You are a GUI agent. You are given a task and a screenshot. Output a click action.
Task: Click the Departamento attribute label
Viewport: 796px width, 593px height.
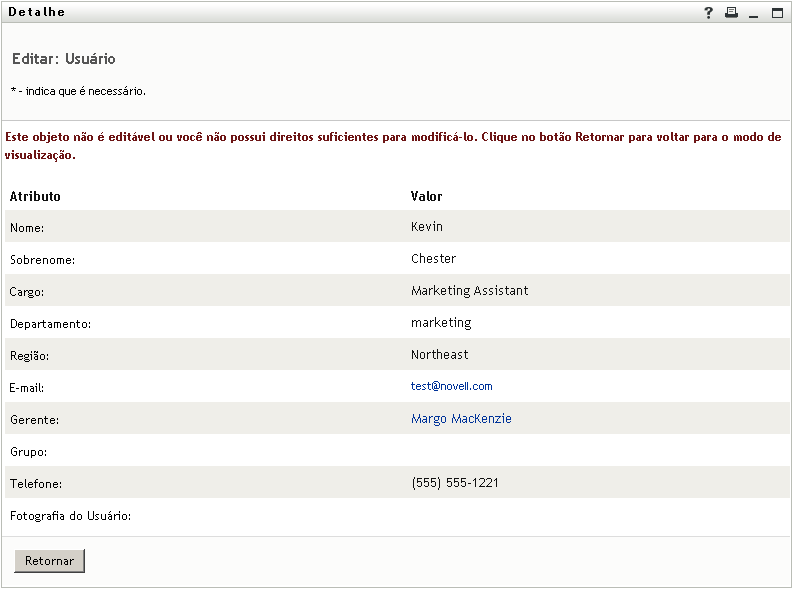(50, 324)
